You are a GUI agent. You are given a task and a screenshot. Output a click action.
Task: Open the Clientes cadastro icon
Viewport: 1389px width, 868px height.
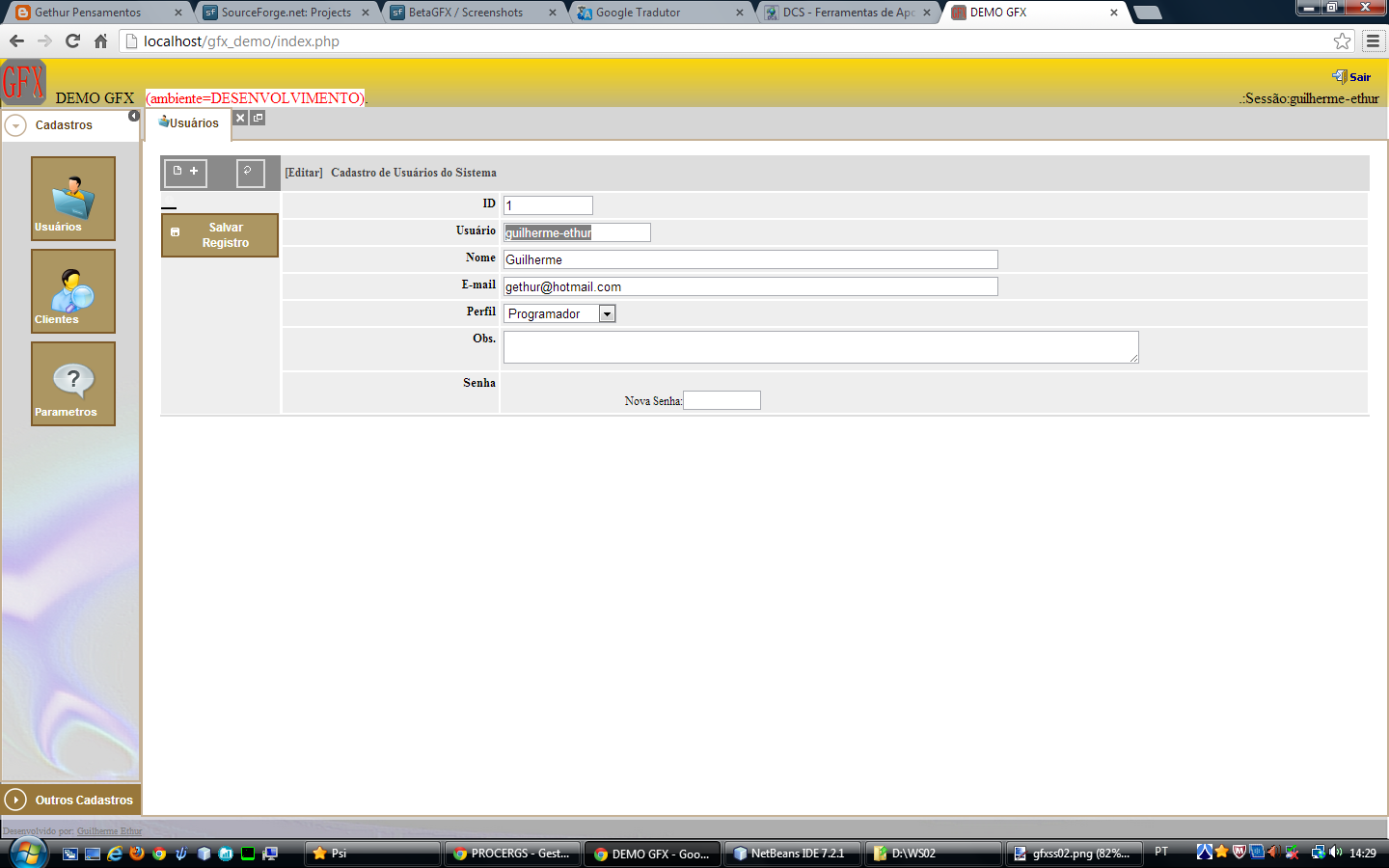tap(72, 290)
